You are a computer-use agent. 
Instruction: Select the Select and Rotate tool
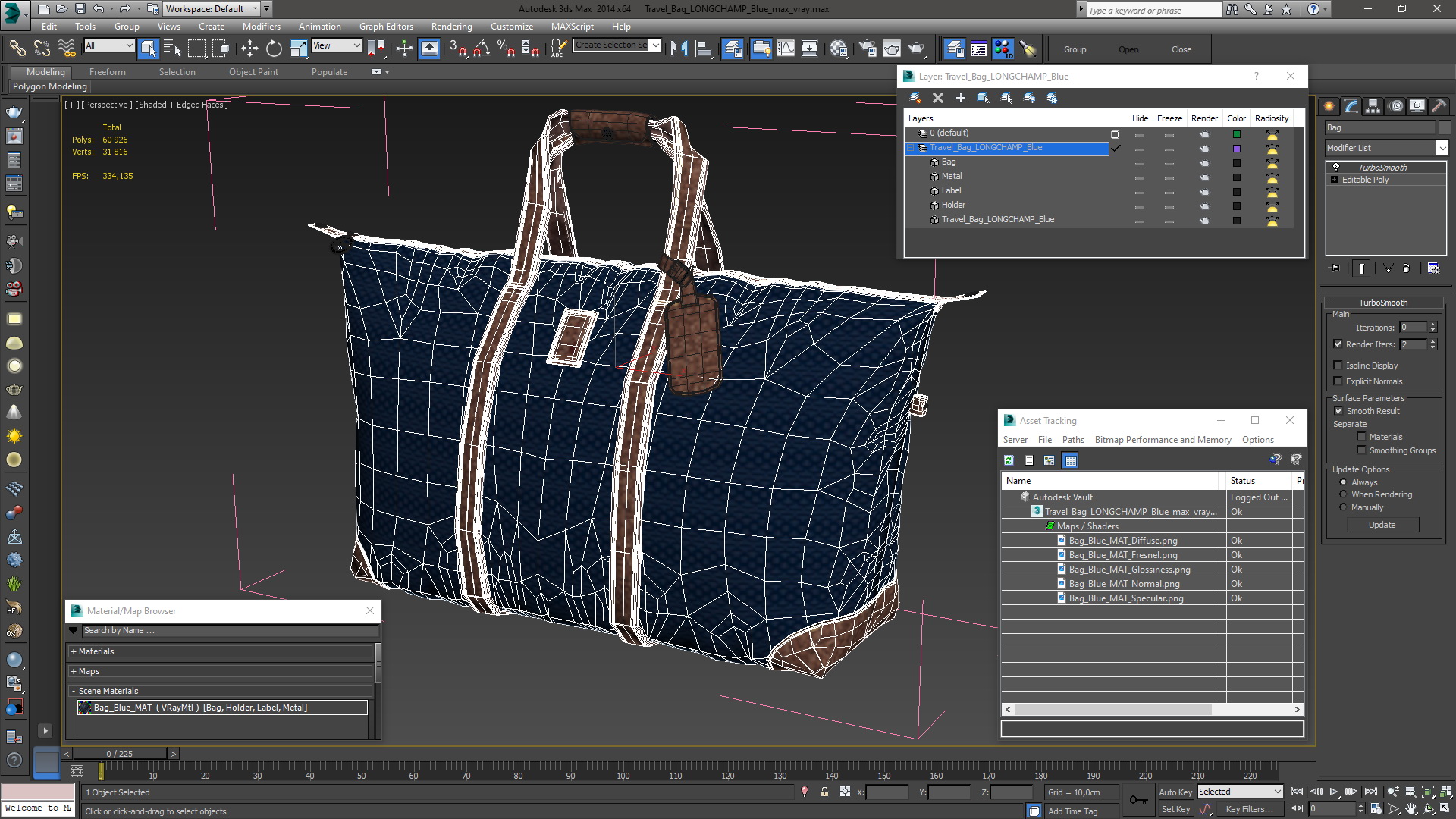(274, 49)
